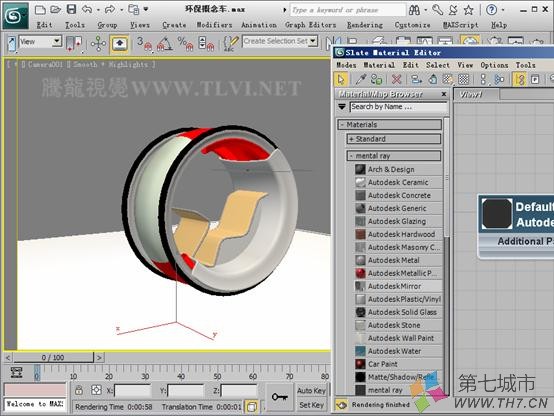Open the Graph Editors menu
554x416 pixels.
[310, 25]
